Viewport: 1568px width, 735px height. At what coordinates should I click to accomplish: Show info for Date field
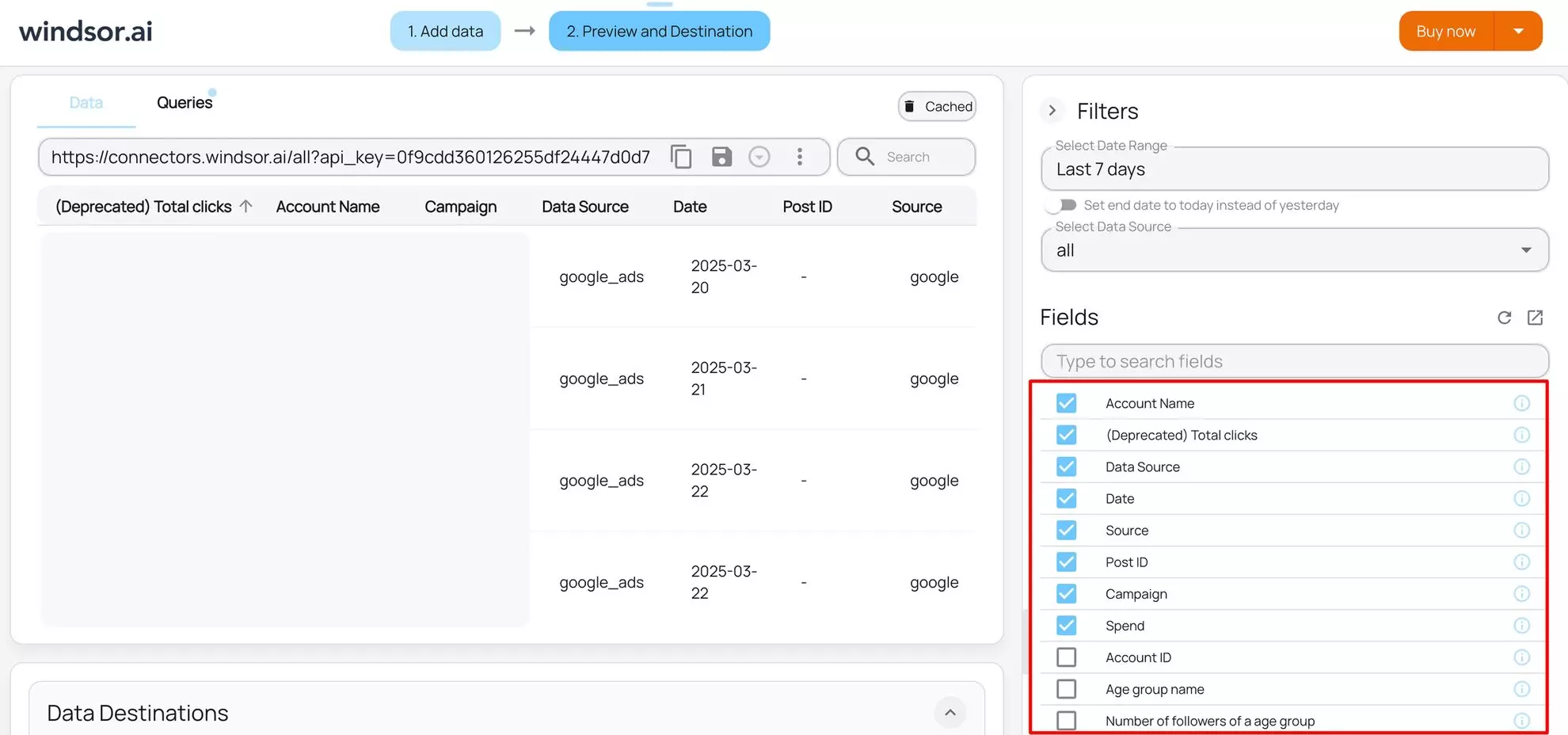click(x=1521, y=498)
